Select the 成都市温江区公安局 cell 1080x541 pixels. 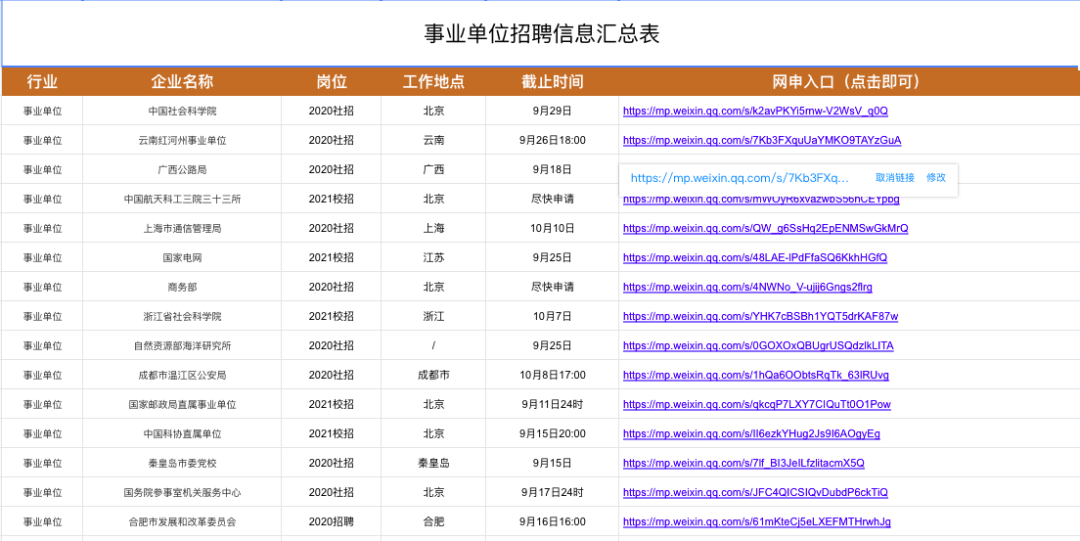[183, 375]
